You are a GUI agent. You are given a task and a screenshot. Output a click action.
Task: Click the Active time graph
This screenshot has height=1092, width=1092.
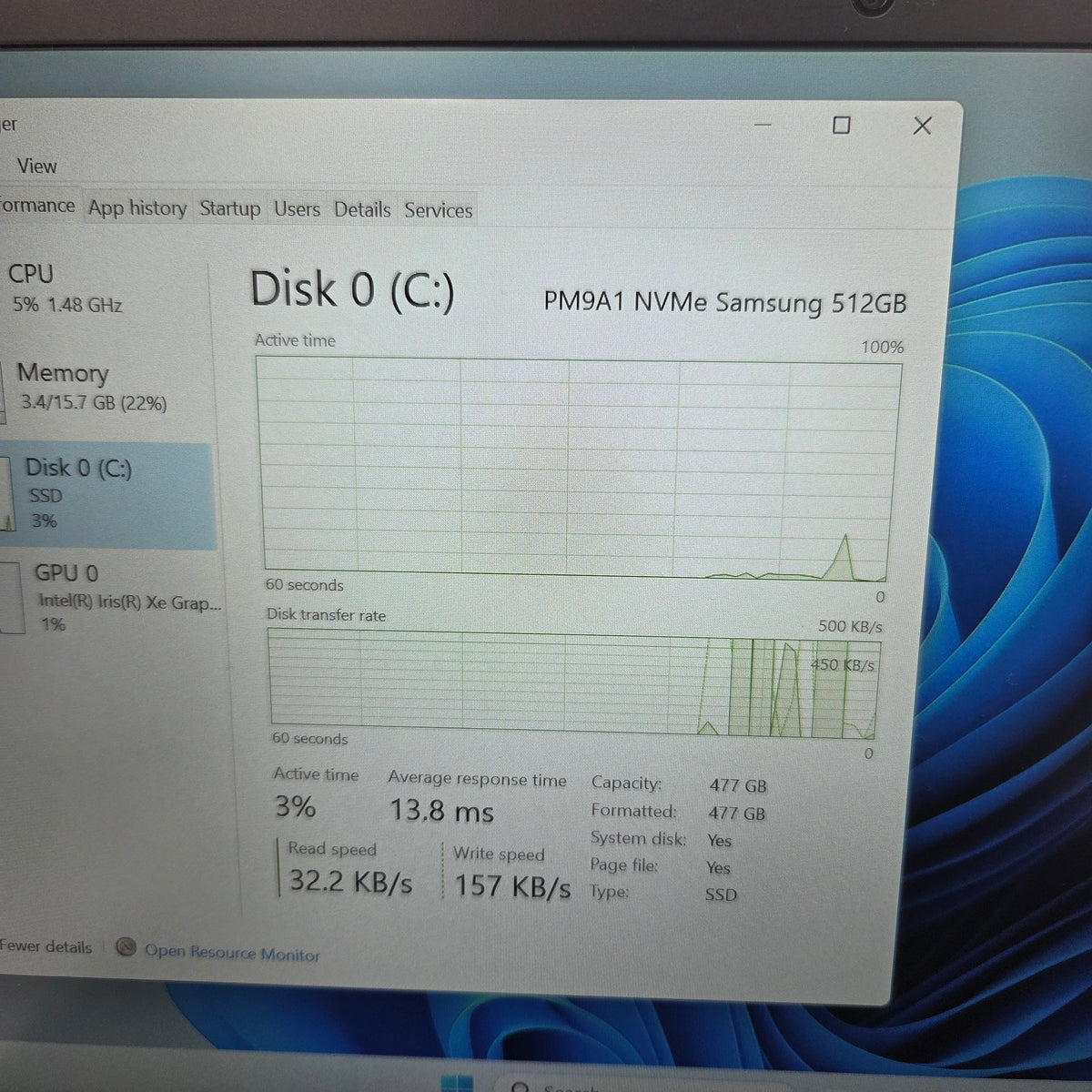click(576, 469)
